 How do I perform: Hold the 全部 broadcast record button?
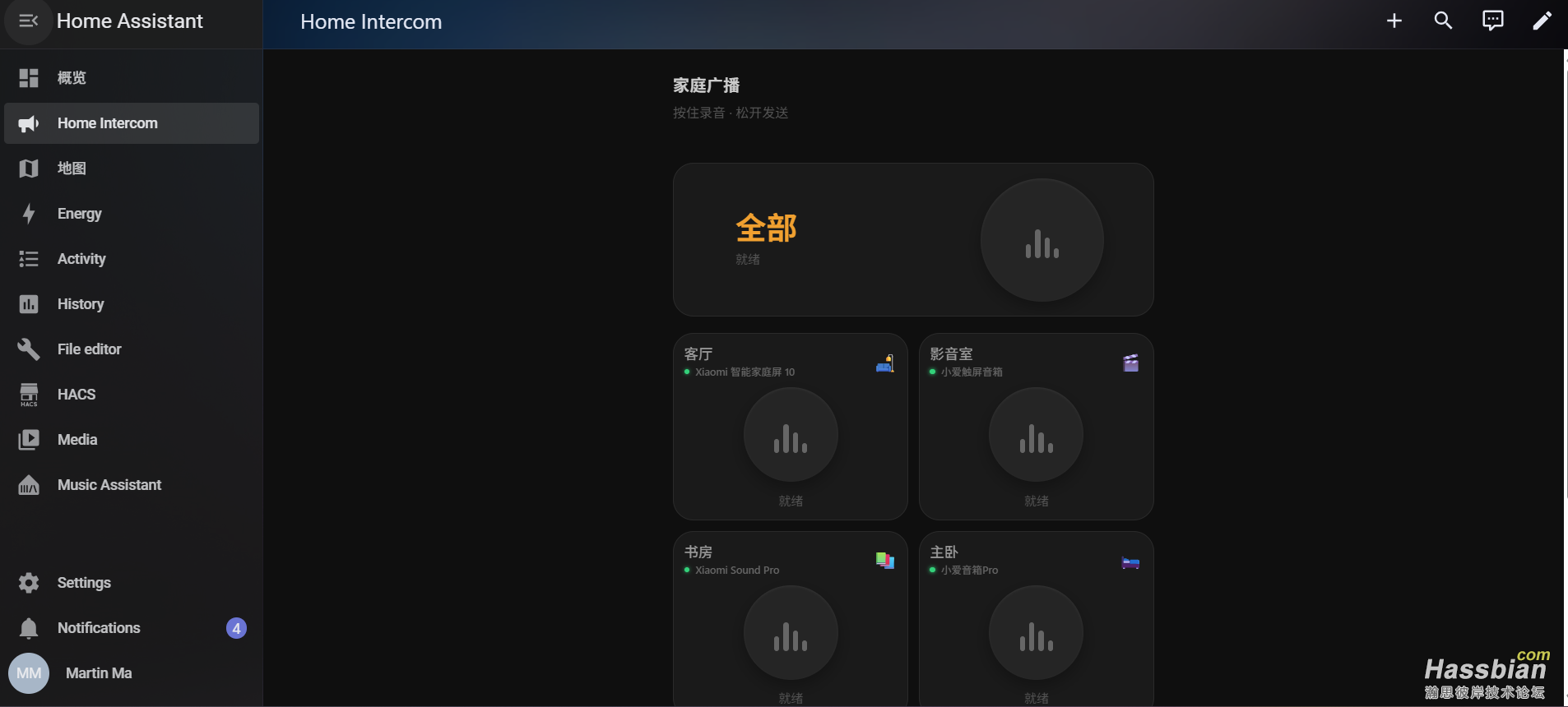(1042, 240)
